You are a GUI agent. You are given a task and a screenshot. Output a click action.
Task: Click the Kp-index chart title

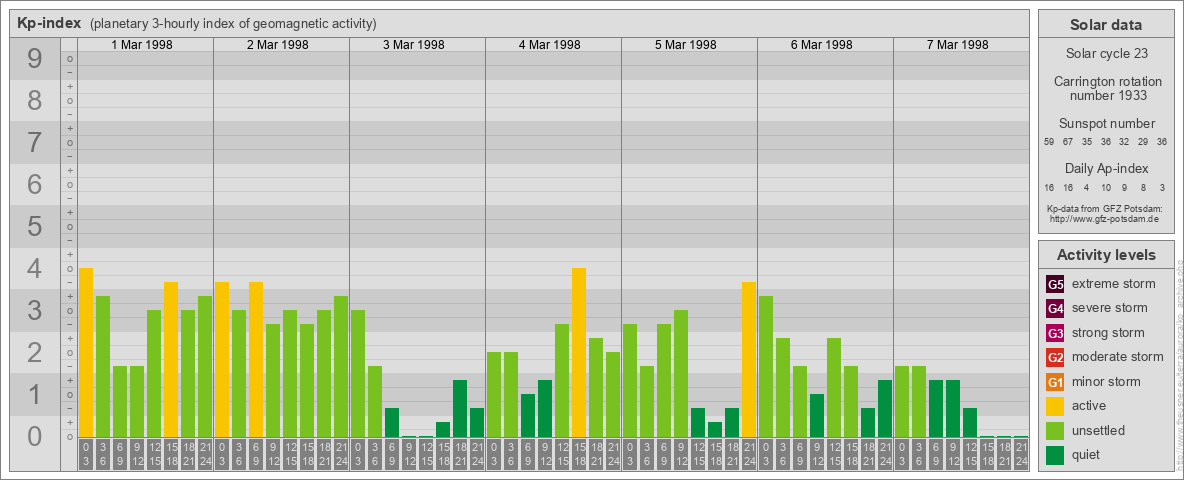point(49,23)
